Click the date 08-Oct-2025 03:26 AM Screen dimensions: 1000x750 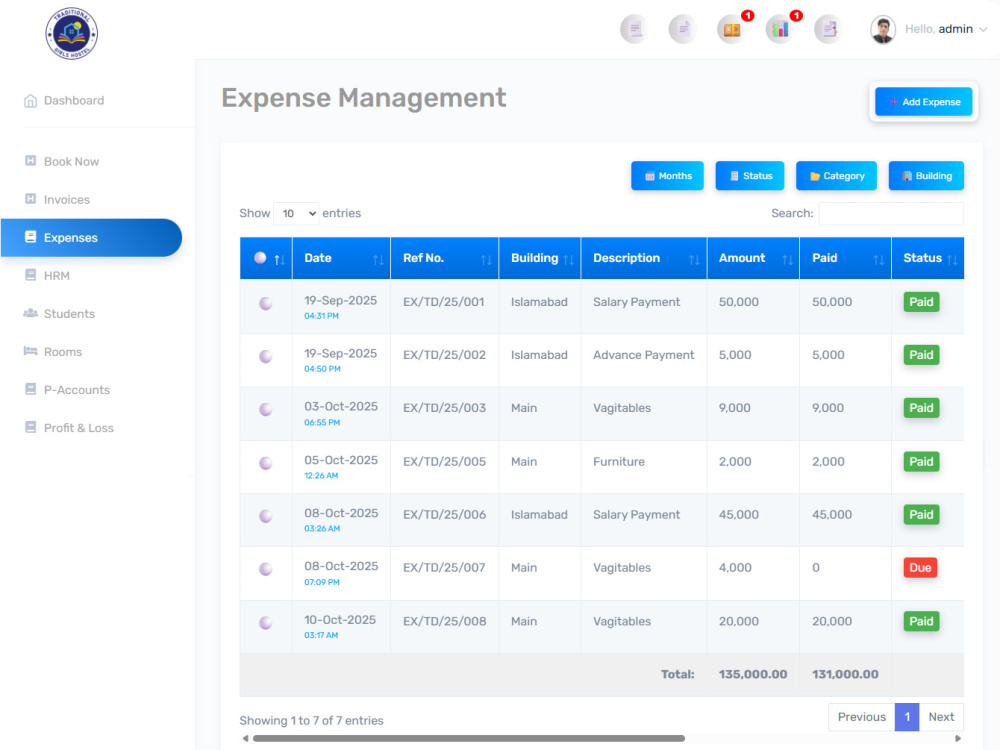point(341,519)
